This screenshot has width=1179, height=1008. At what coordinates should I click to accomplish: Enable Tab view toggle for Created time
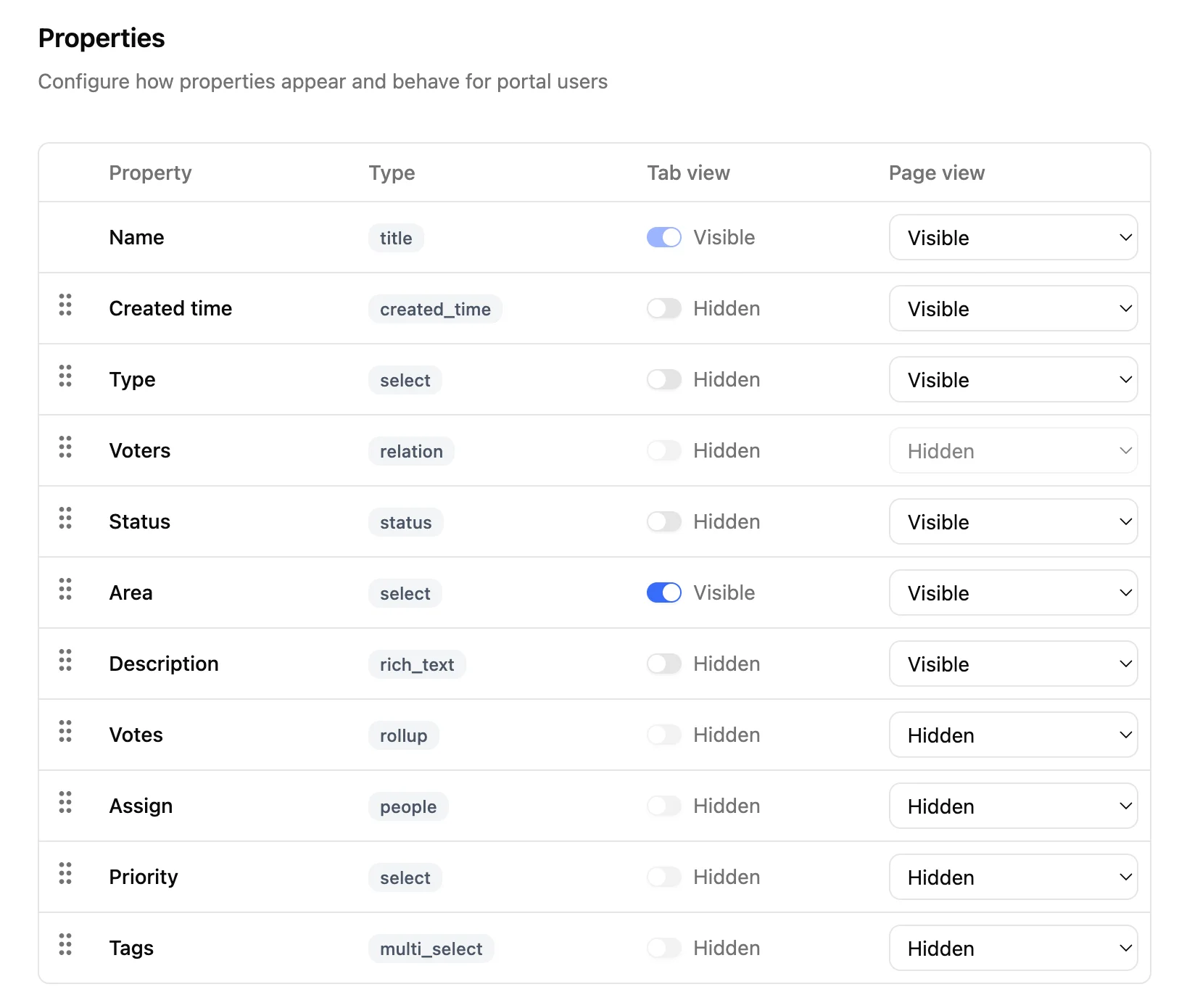pyautogui.click(x=663, y=308)
